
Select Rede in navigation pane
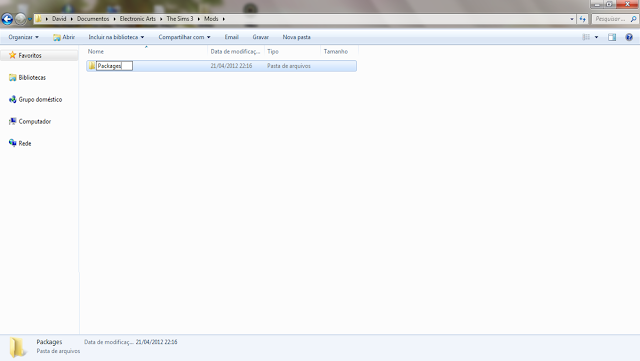point(25,144)
